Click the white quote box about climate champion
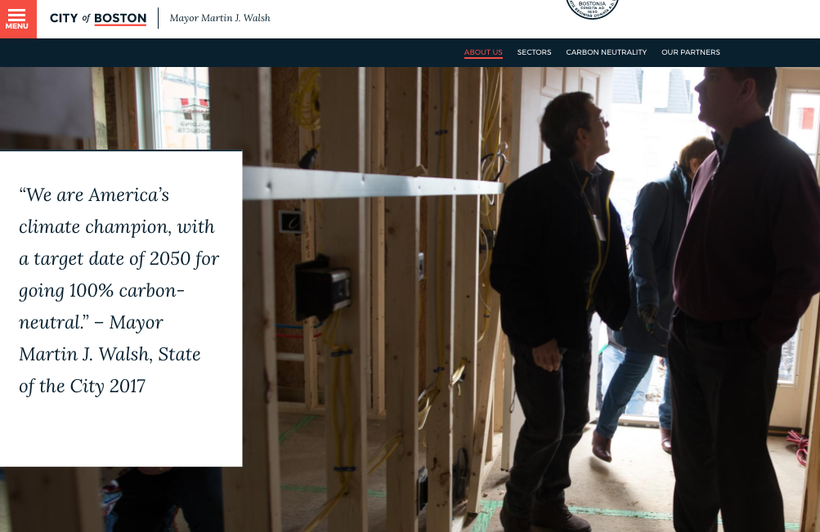The width and height of the screenshot is (820, 532). (121, 309)
